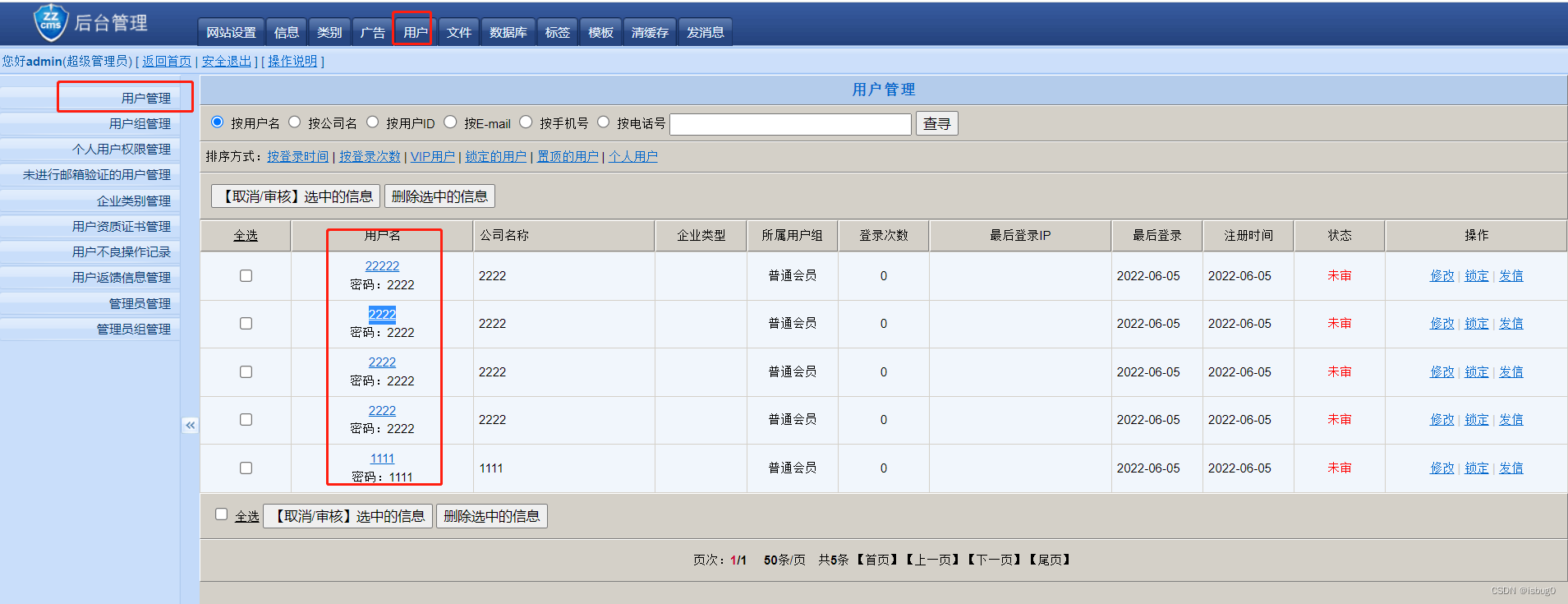Open 管理员管理 in the sidebar
The height and width of the screenshot is (604, 1568).
[x=140, y=303]
